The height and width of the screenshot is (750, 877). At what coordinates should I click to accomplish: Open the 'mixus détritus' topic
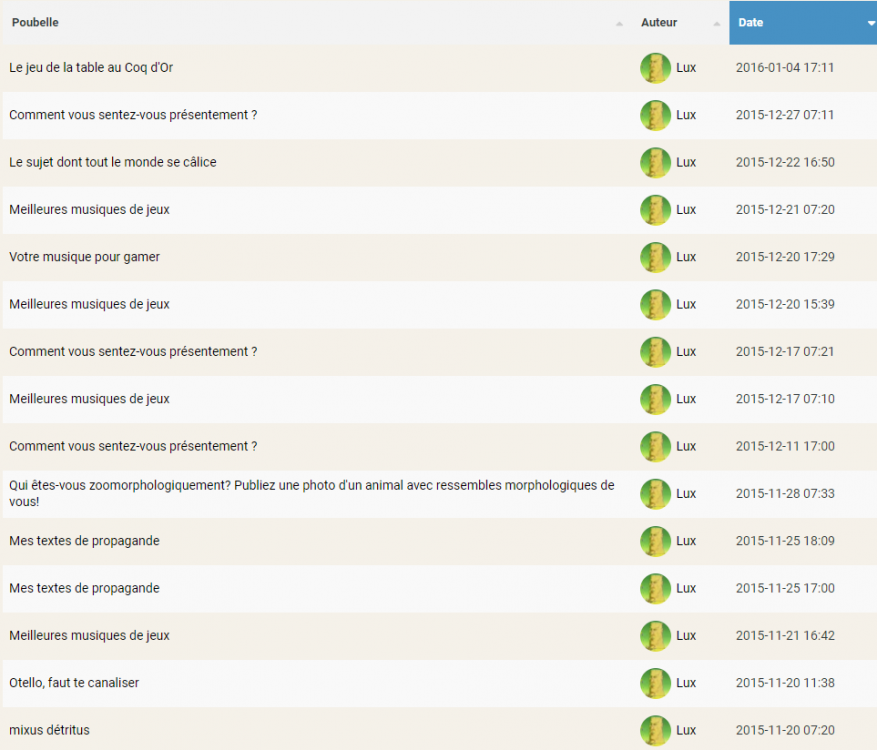[x=49, y=730]
